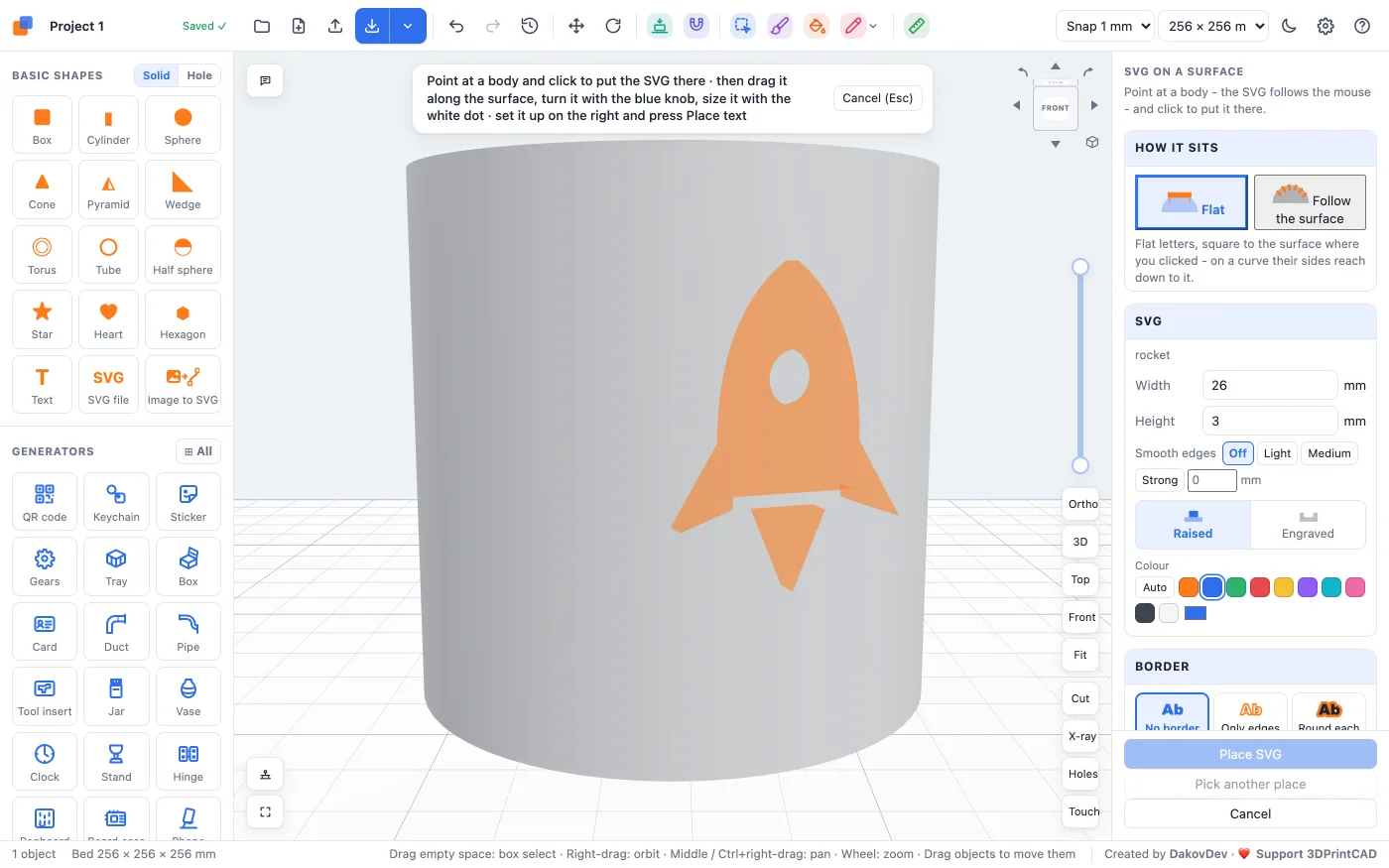Viewport: 1389px width, 868px height.
Task: Launch the Keychain generator
Action: pyautogui.click(x=116, y=502)
